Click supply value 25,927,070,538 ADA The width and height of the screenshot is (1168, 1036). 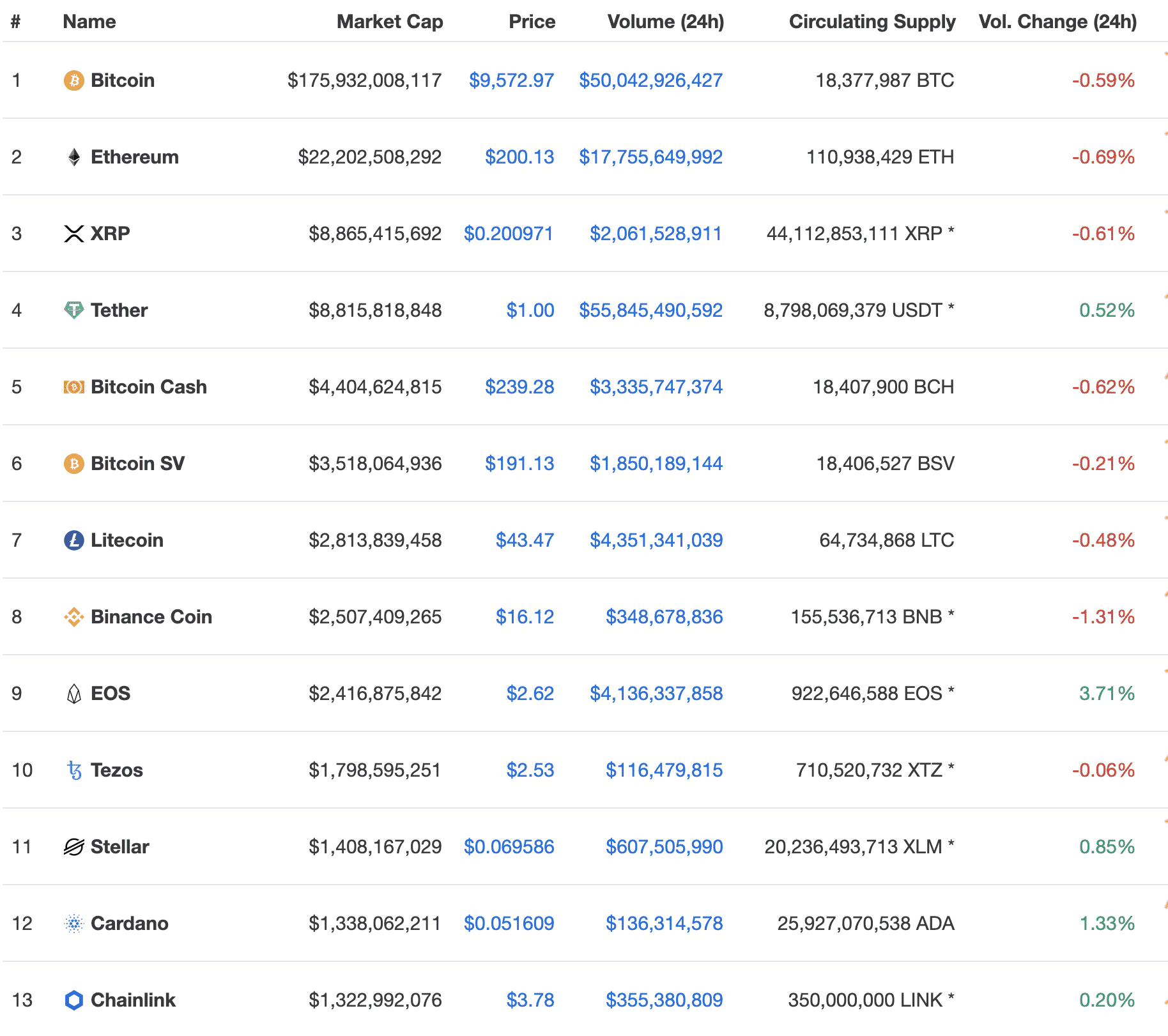pos(866,924)
